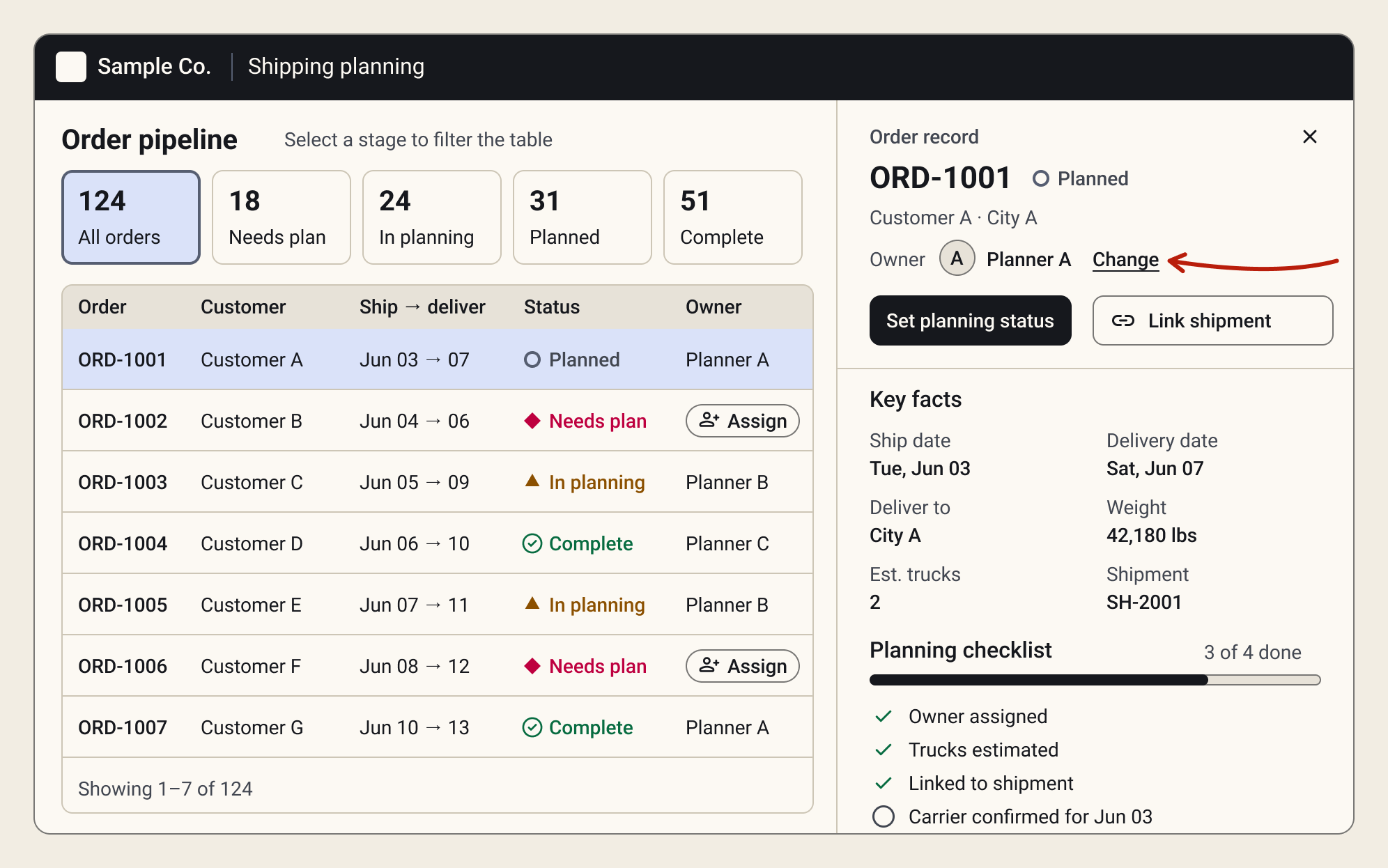Open order ORD-1007
The height and width of the screenshot is (868, 1388).
point(438,727)
